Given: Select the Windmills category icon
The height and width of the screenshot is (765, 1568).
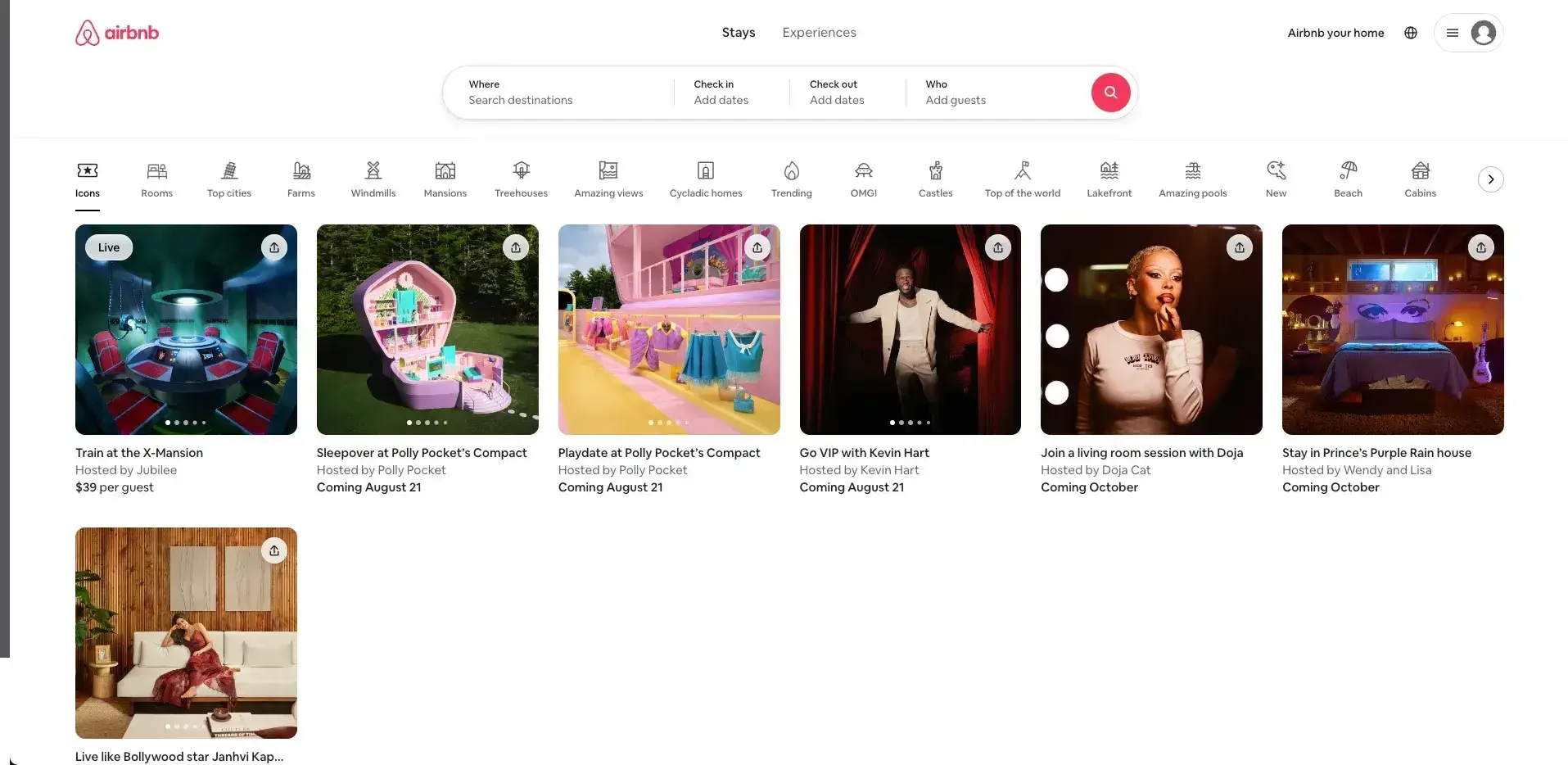Looking at the screenshot, I should point(373,179).
